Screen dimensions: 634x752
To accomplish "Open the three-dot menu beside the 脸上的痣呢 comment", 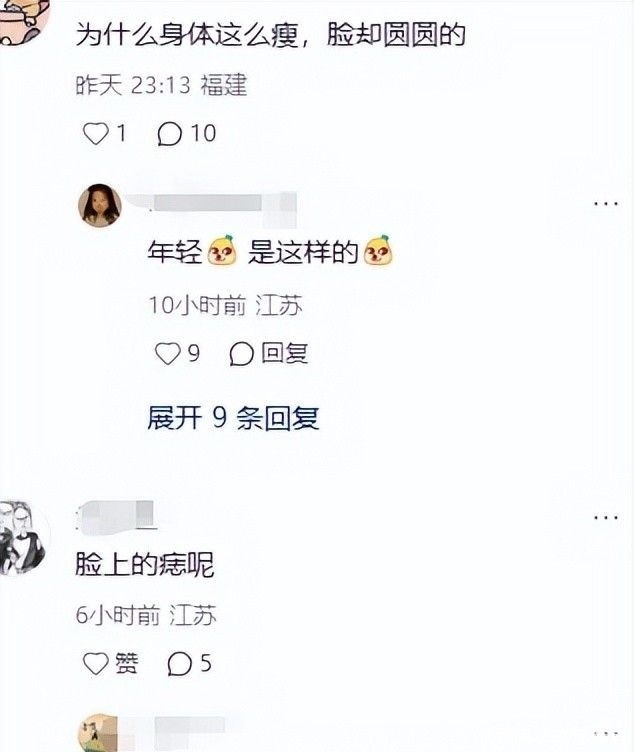I will [606, 518].
